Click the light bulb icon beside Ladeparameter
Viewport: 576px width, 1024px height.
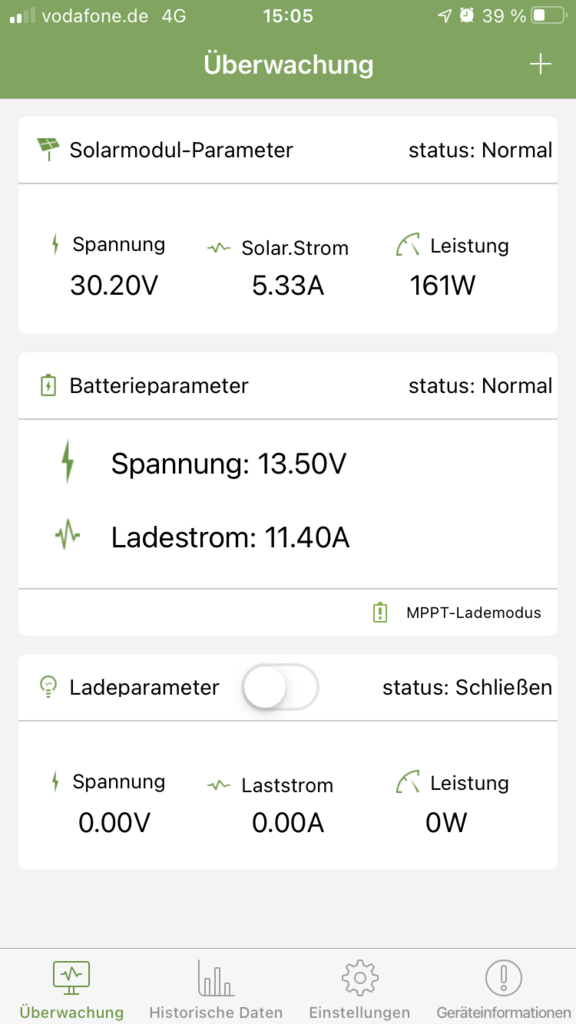tap(48, 687)
